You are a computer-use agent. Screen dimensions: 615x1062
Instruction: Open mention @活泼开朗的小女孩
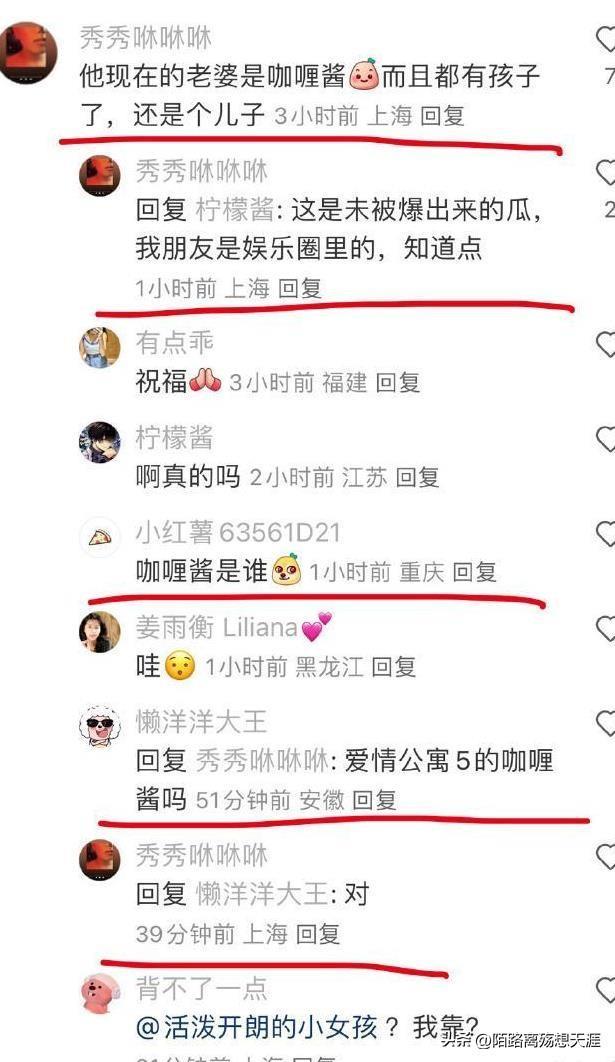(257, 1027)
